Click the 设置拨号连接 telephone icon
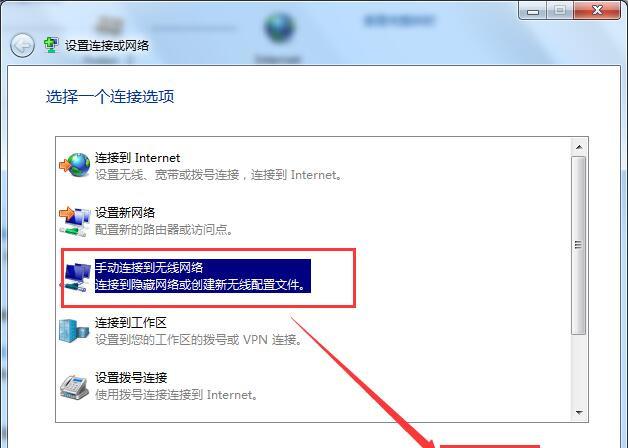The height and width of the screenshot is (448, 628). pyautogui.click(x=74, y=387)
